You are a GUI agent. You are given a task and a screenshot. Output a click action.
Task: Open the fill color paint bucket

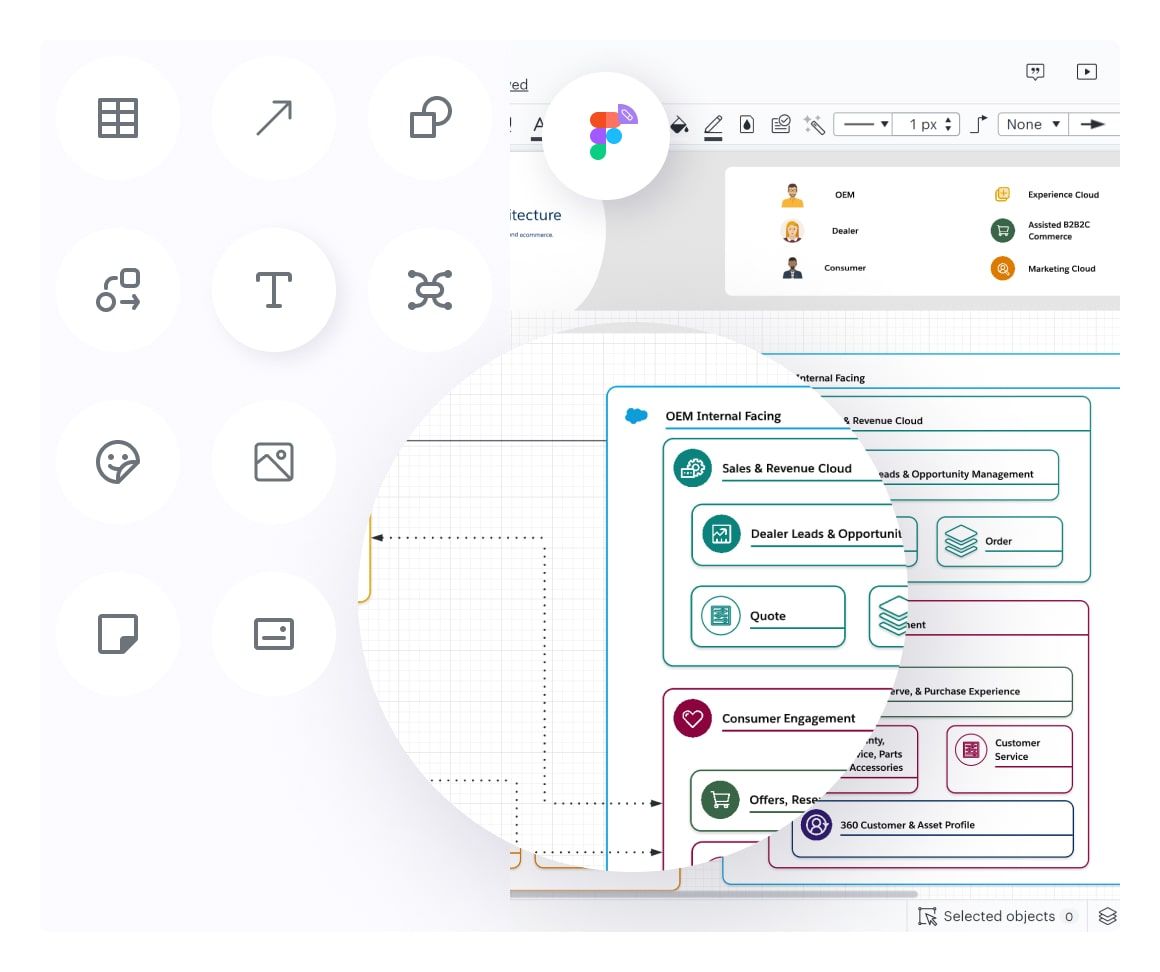(678, 124)
